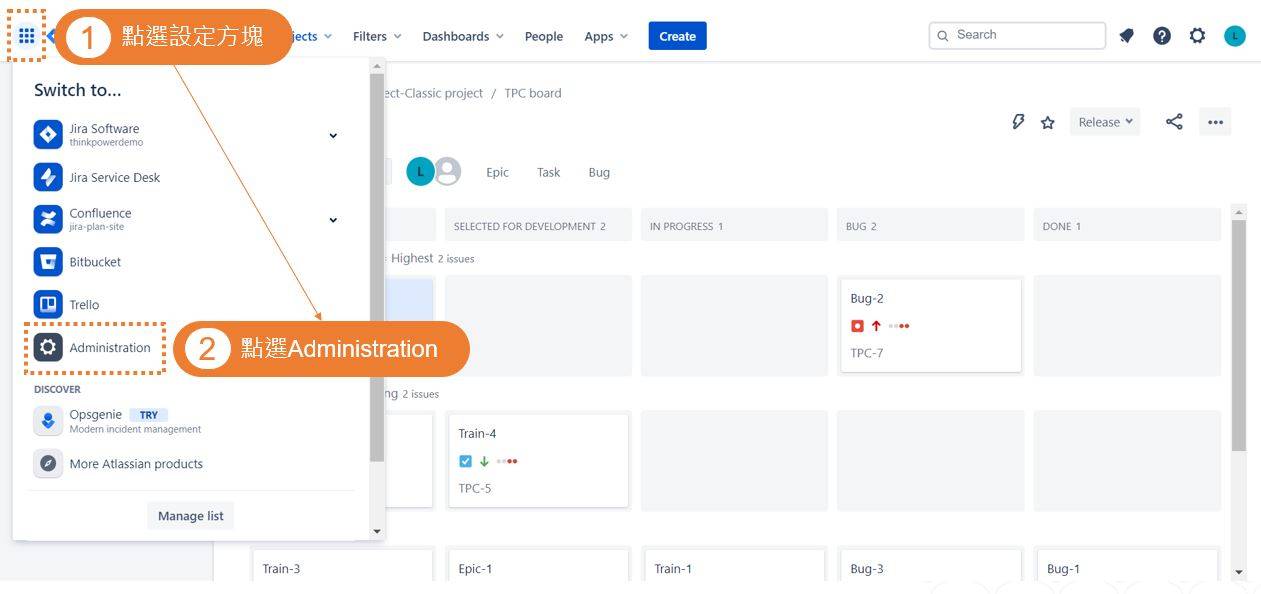Expand the Jira Software sites chevron
This screenshot has width=1261, height=594.
click(x=333, y=135)
